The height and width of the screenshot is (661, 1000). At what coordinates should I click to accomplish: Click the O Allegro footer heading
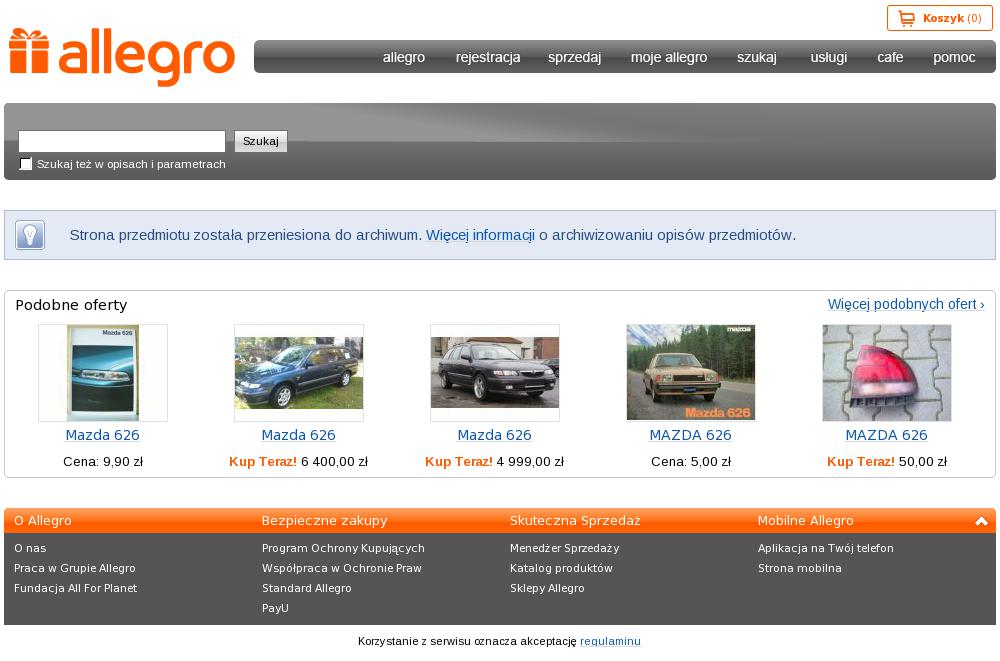(x=43, y=521)
